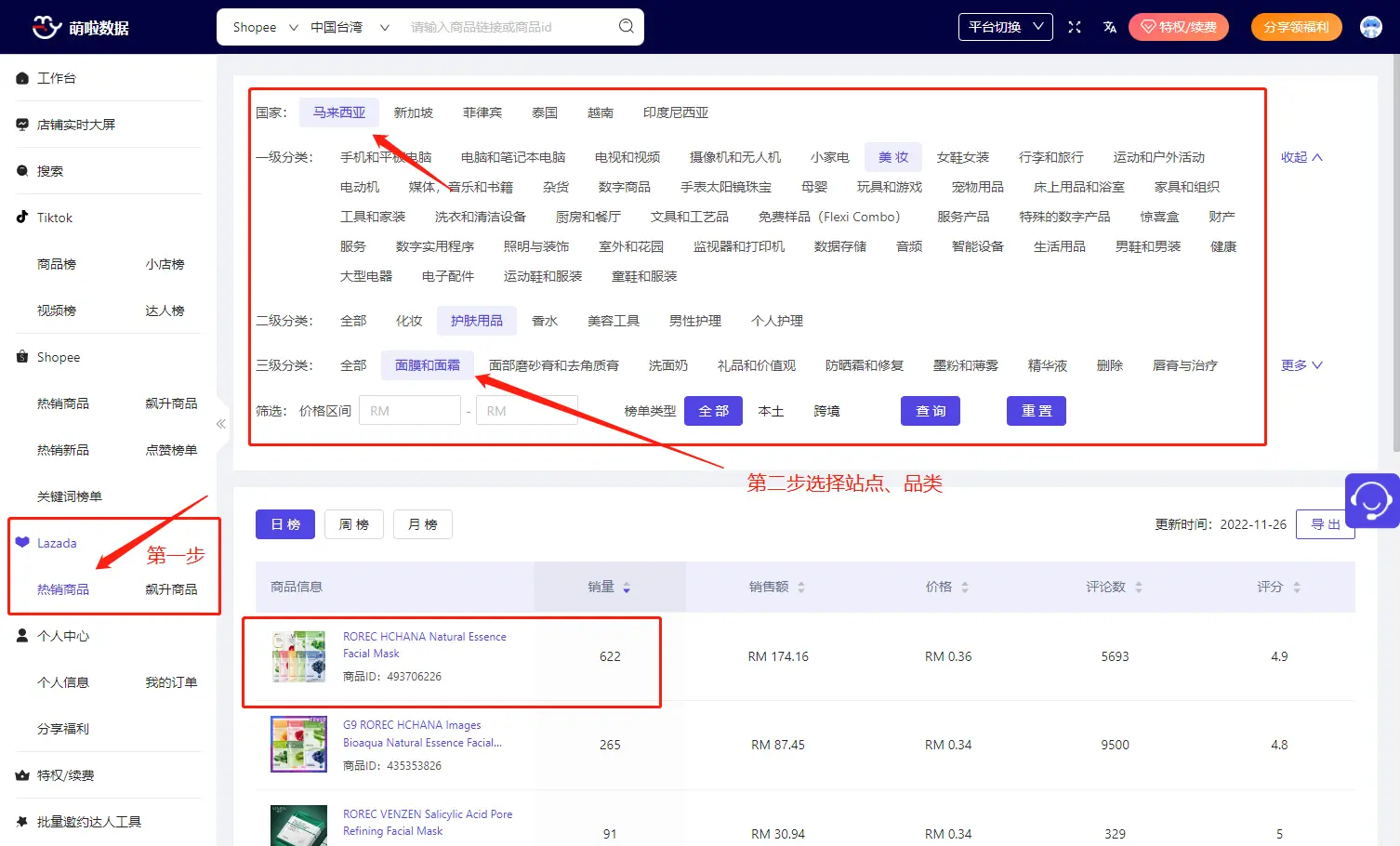
Task: Click the 分享领福利 button
Action: pyautogui.click(x=1297, y=27)
